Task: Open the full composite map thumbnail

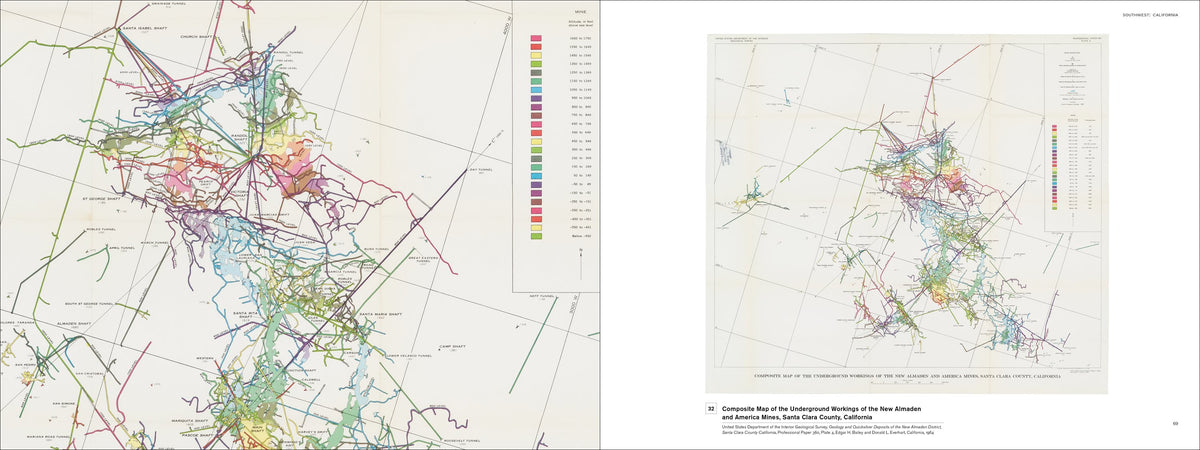Action: pyautogui.click(x=909, y=212)
